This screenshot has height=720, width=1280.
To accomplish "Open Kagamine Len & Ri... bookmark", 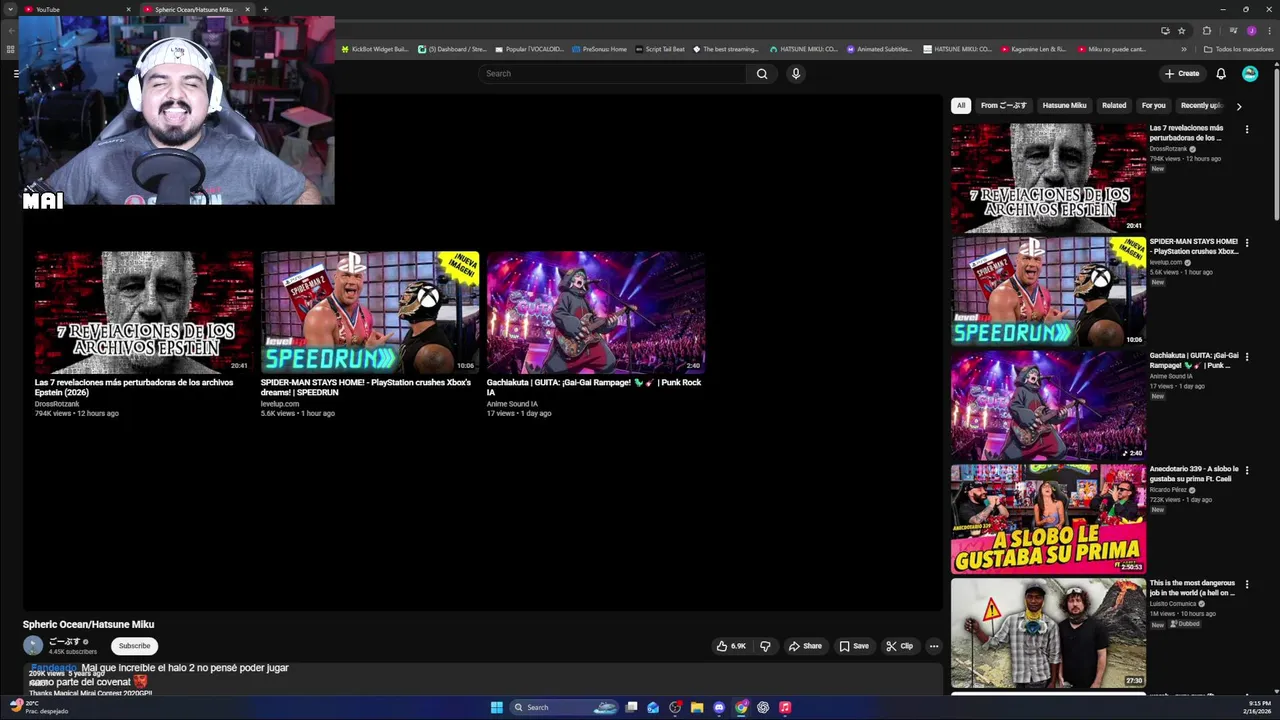I will coord(1033,49).
